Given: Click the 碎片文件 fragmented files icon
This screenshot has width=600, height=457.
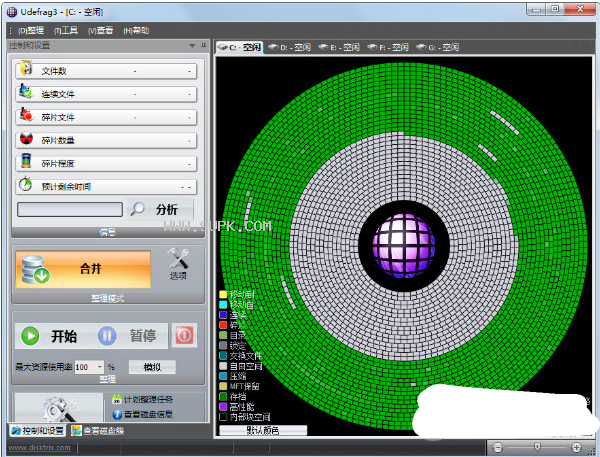Looking at the screenshot, I should tap(26, 114).
